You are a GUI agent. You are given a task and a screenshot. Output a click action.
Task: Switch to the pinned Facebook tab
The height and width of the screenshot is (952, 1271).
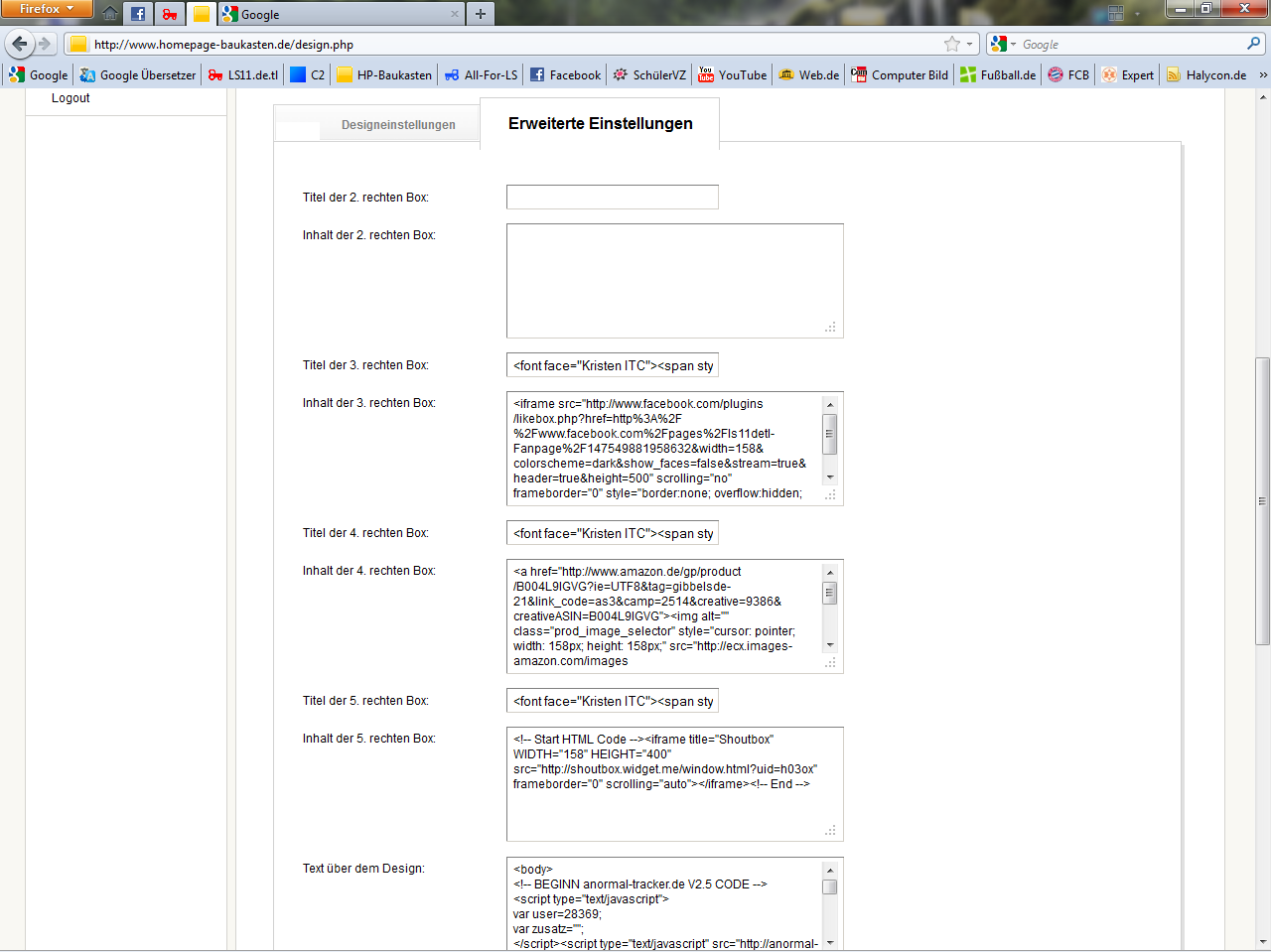(138, 14)
